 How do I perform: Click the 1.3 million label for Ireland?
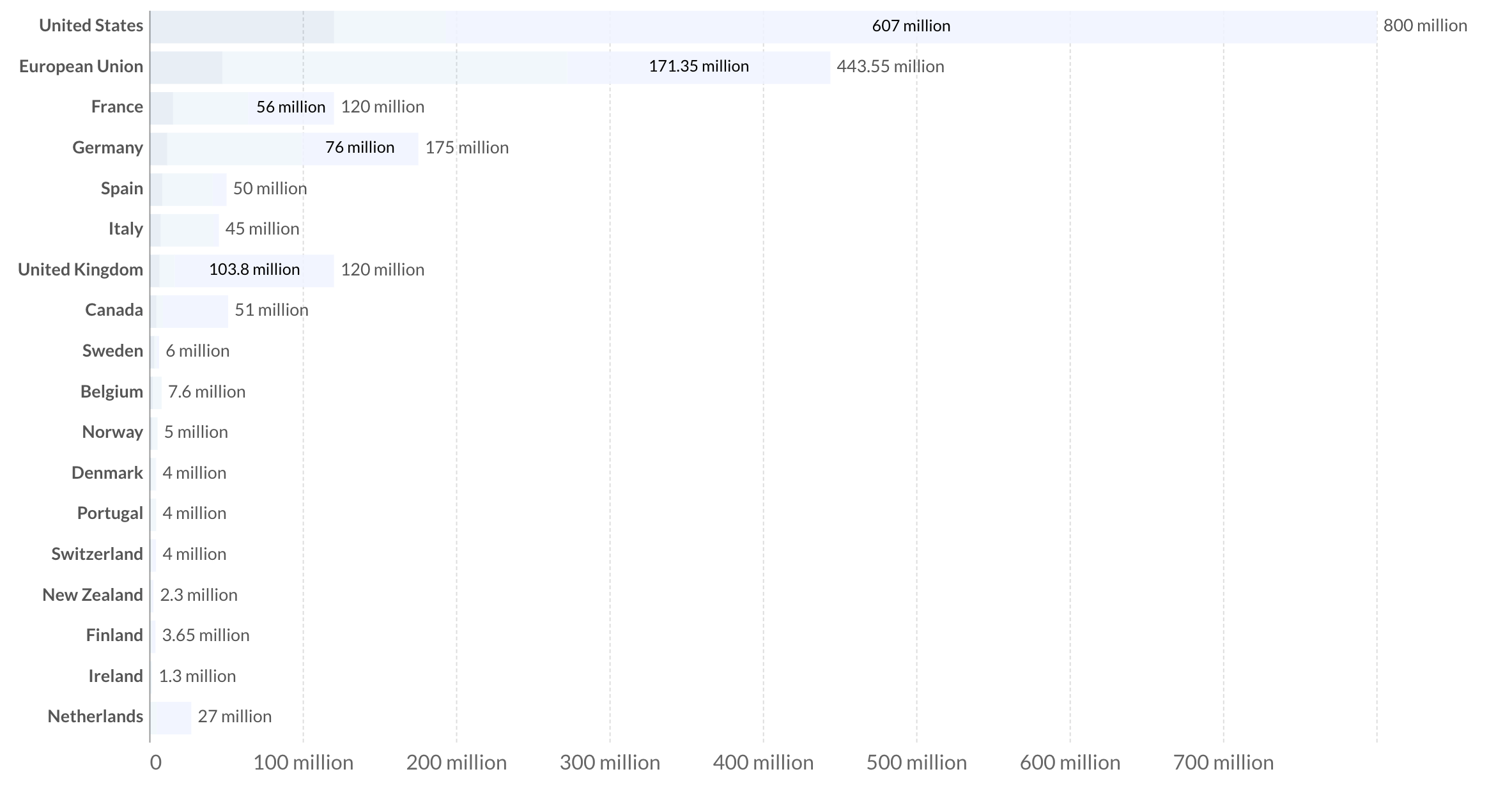(x=197, y=676)
